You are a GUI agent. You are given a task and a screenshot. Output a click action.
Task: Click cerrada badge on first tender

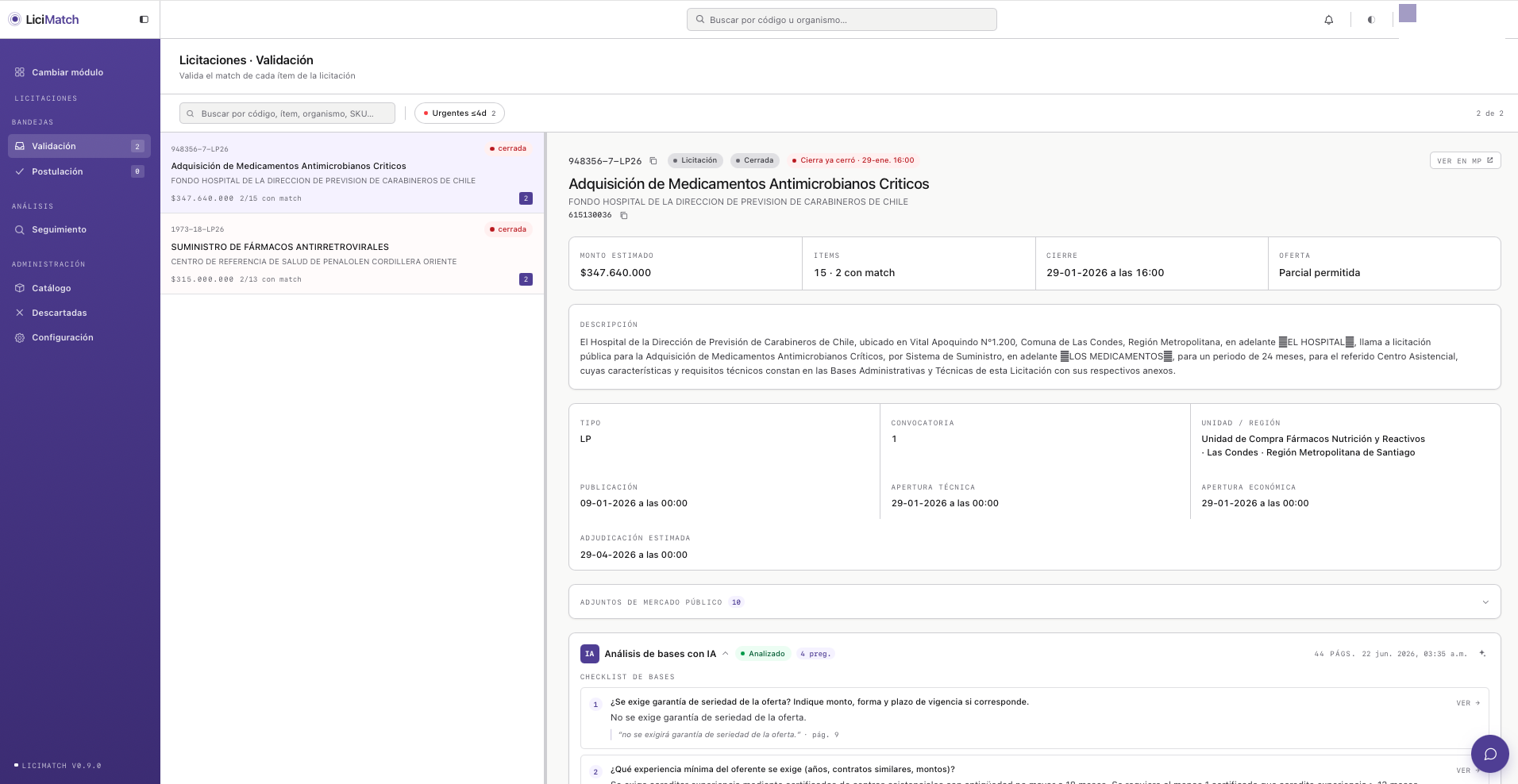(x=508, y=148)
